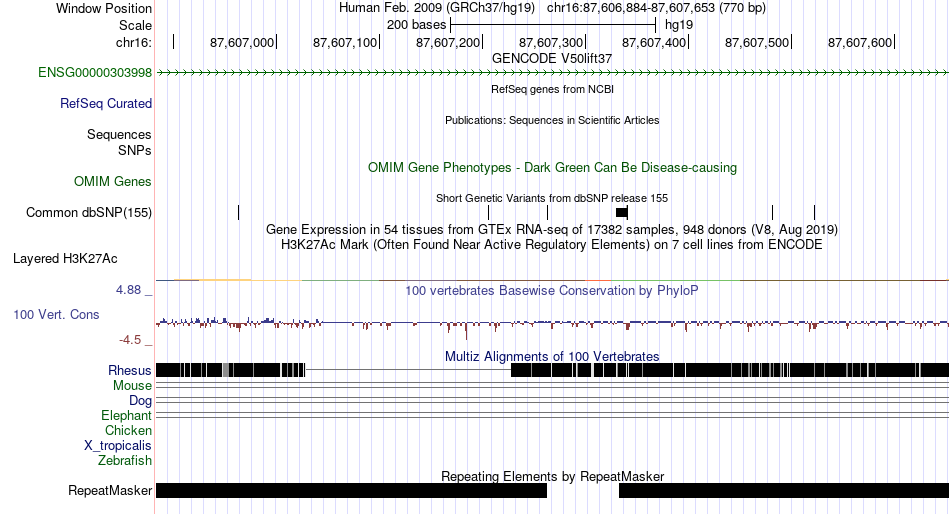Screen dimensions: 950x514
Task: Click the 87,607,300 ruler position
Action: click(551, 42)
